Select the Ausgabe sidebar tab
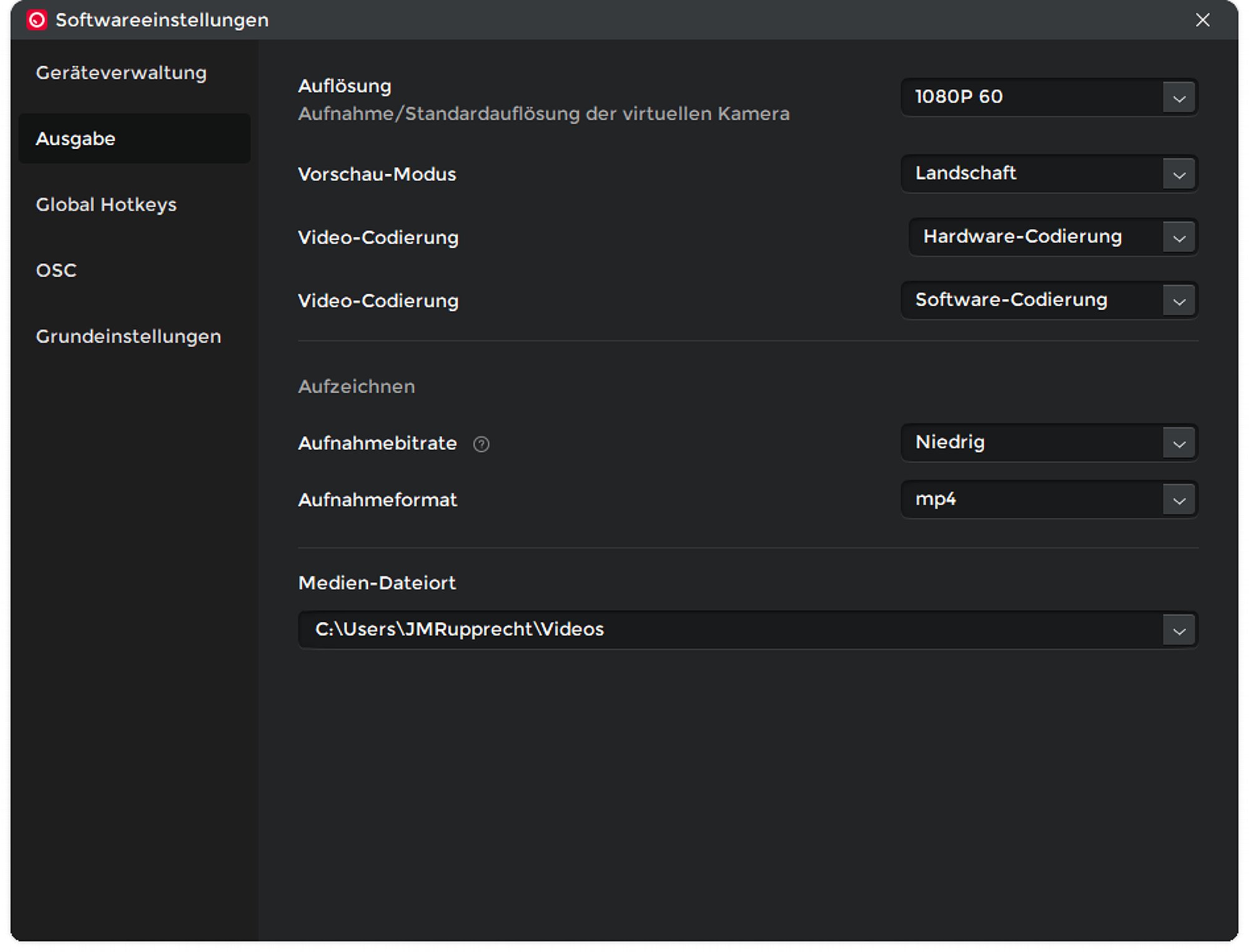 coord(76,139)
